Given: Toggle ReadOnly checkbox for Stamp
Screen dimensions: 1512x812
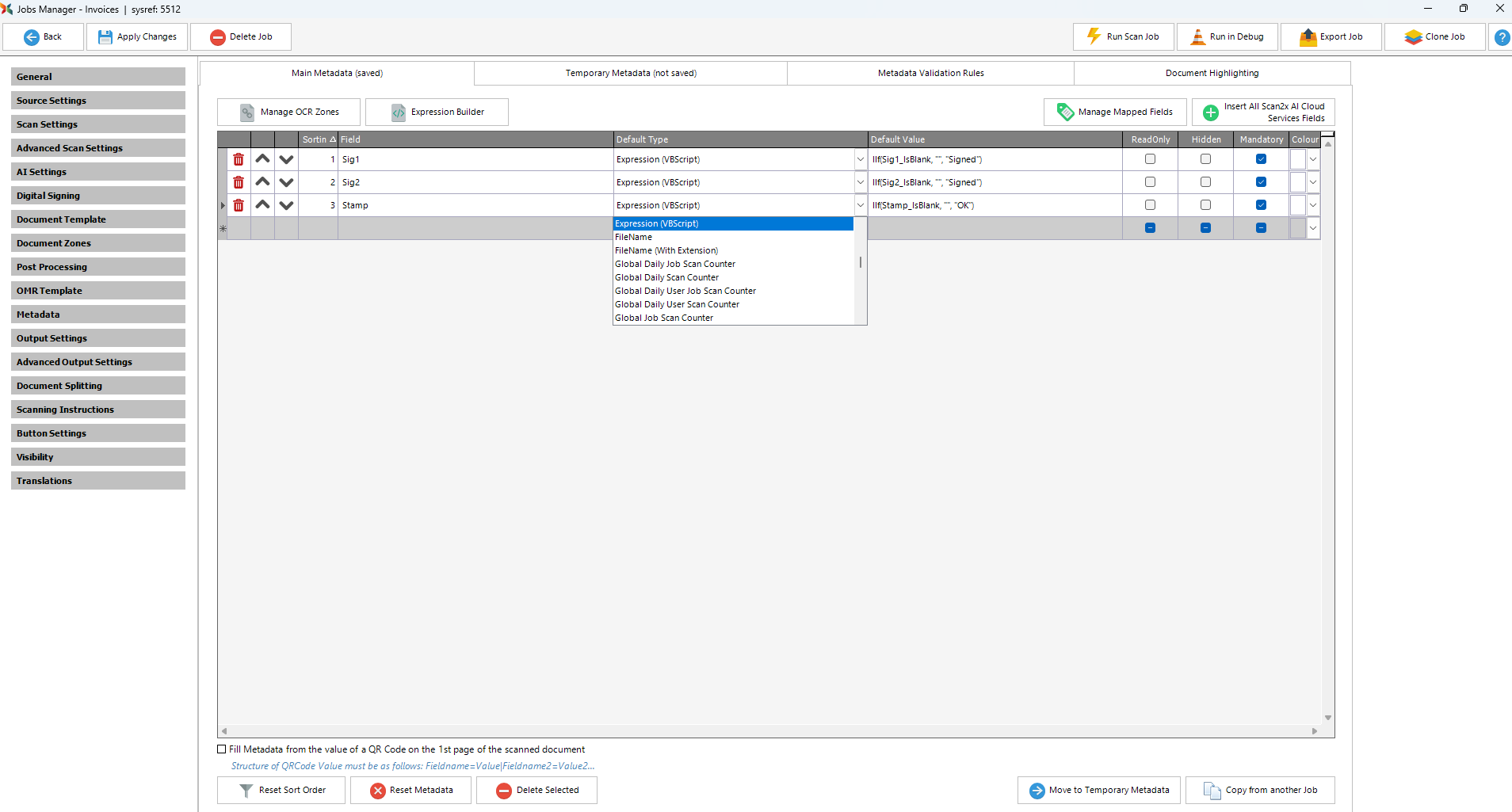Looking at the screenshot, I should (1151, 205).
